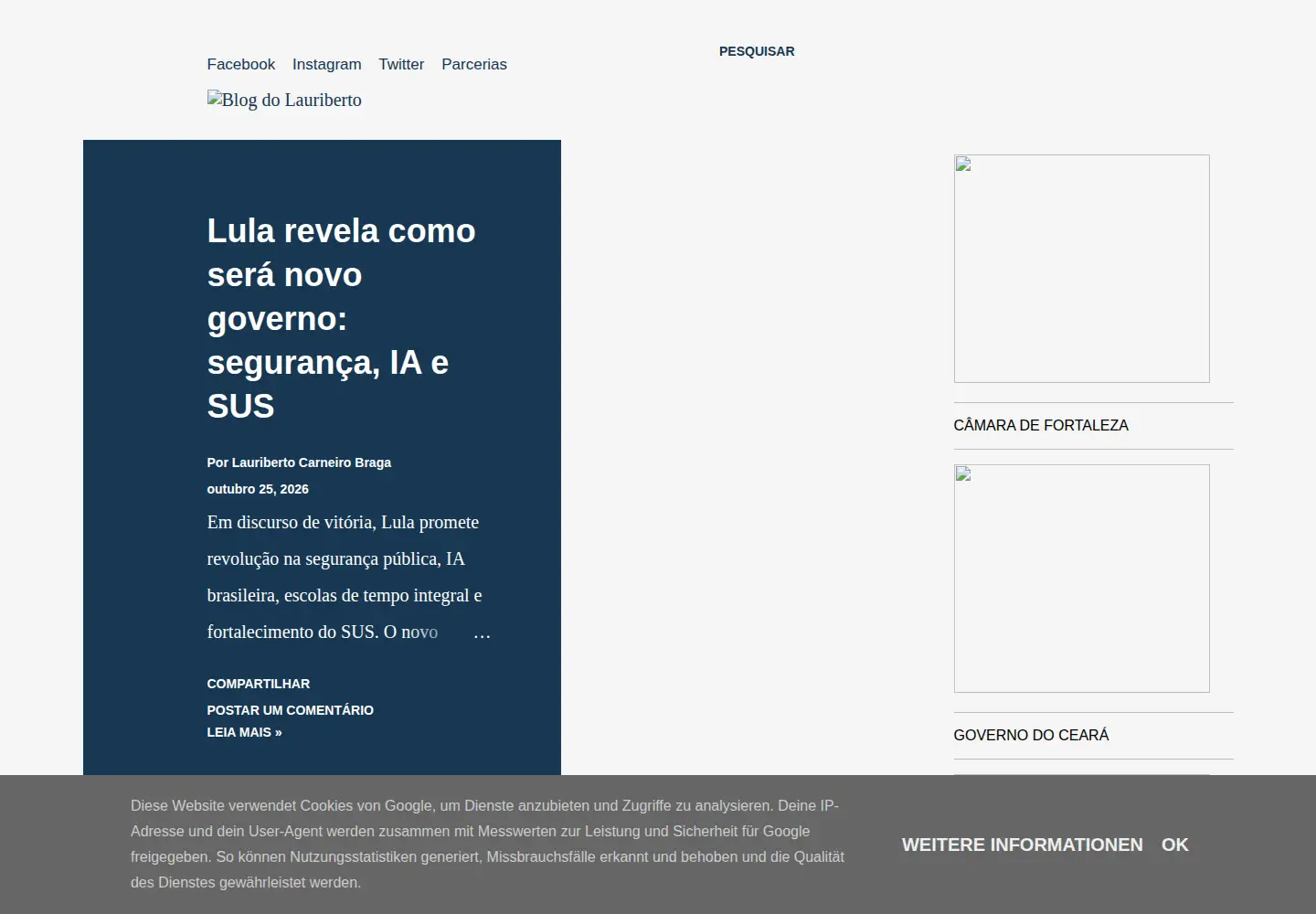Image resolution: width=1316 pixels, height=914 pixels.
Task: Open the Lula revela como será novo governo article
Action: point(341,318)
